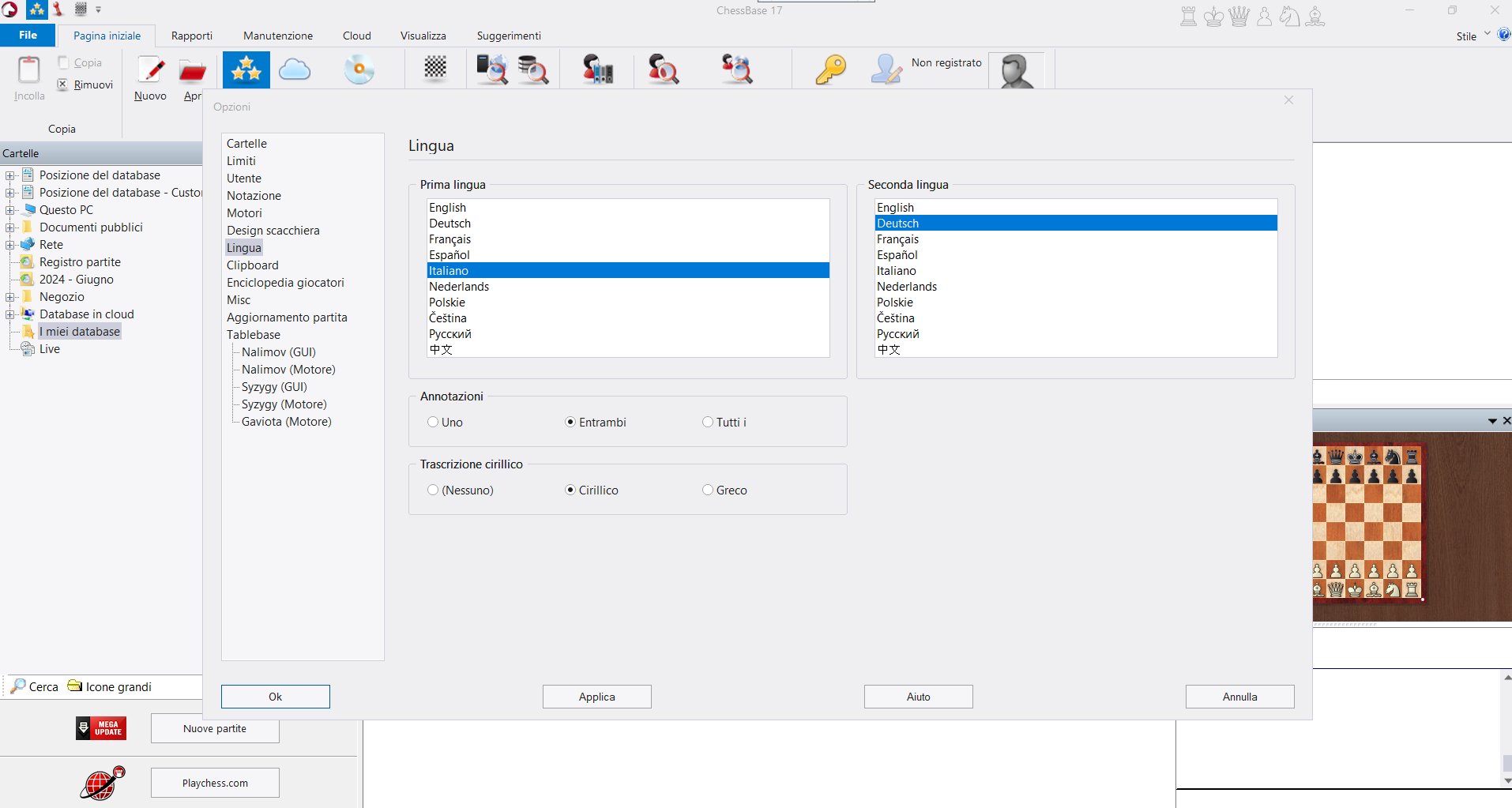1512x808 pixels.
Task: Switch to the Cloud tab
Action: pos(357,36)
